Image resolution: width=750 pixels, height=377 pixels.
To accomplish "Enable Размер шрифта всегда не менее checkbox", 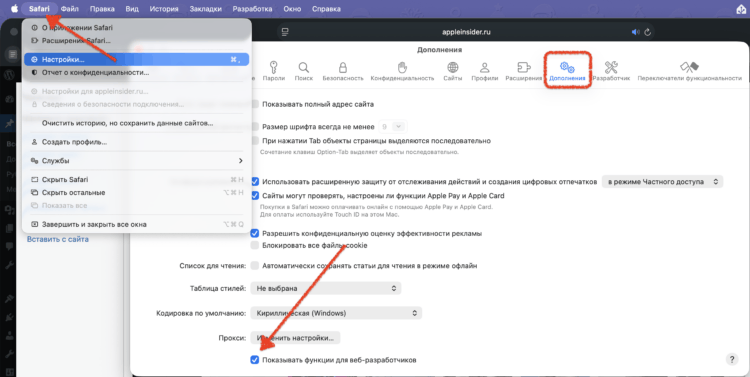I will pyautogui.click(x=255, y=127).
